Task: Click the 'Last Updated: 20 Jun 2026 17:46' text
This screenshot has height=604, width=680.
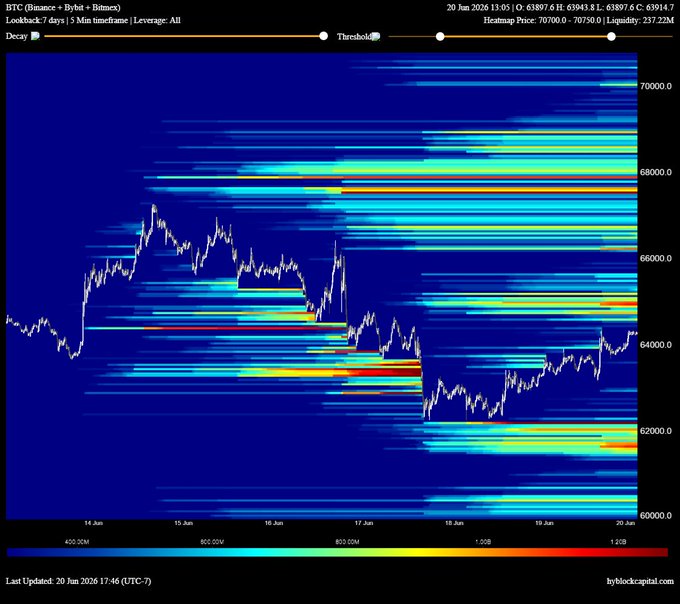Action: (x=62, y=581)
